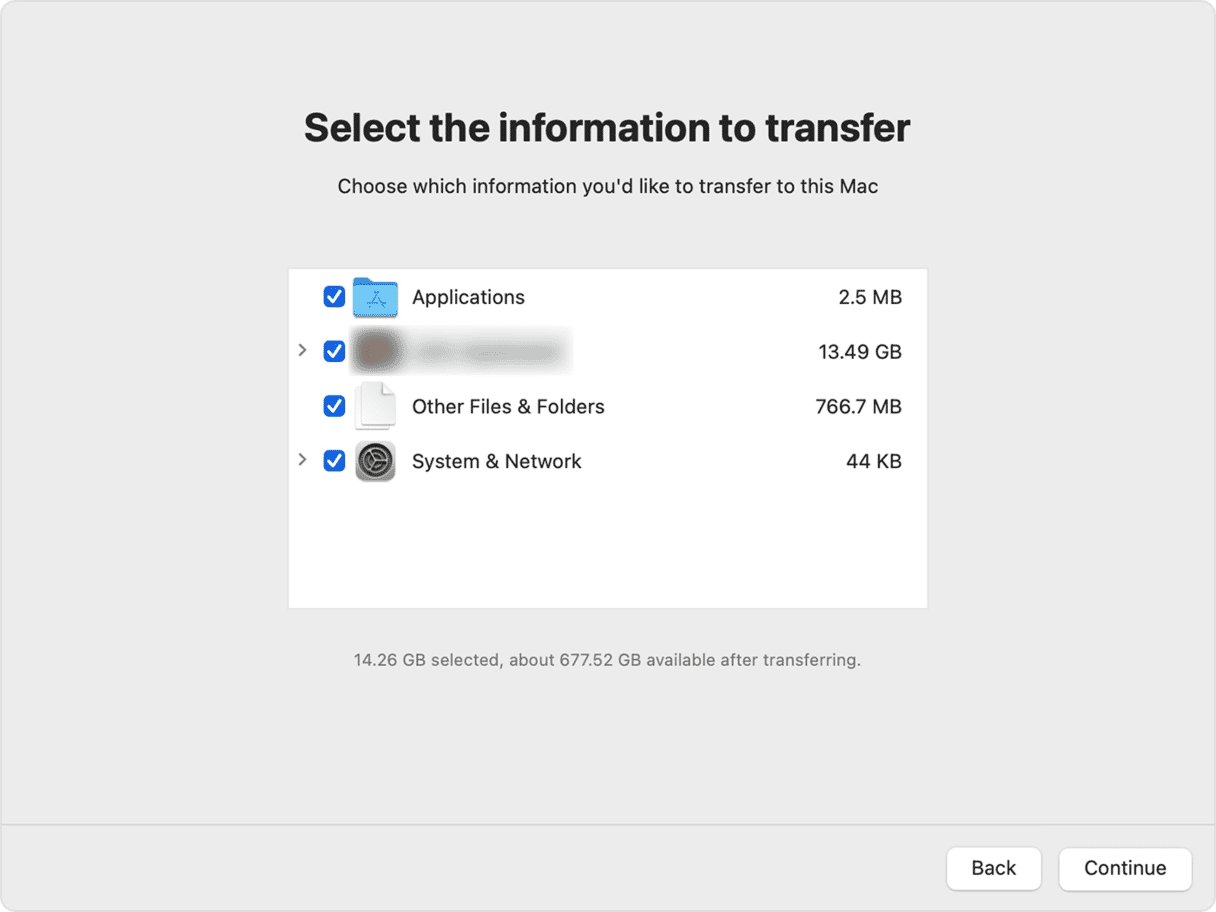
Task: Click the blue Applications folder icon
Action: click(375, 298)
